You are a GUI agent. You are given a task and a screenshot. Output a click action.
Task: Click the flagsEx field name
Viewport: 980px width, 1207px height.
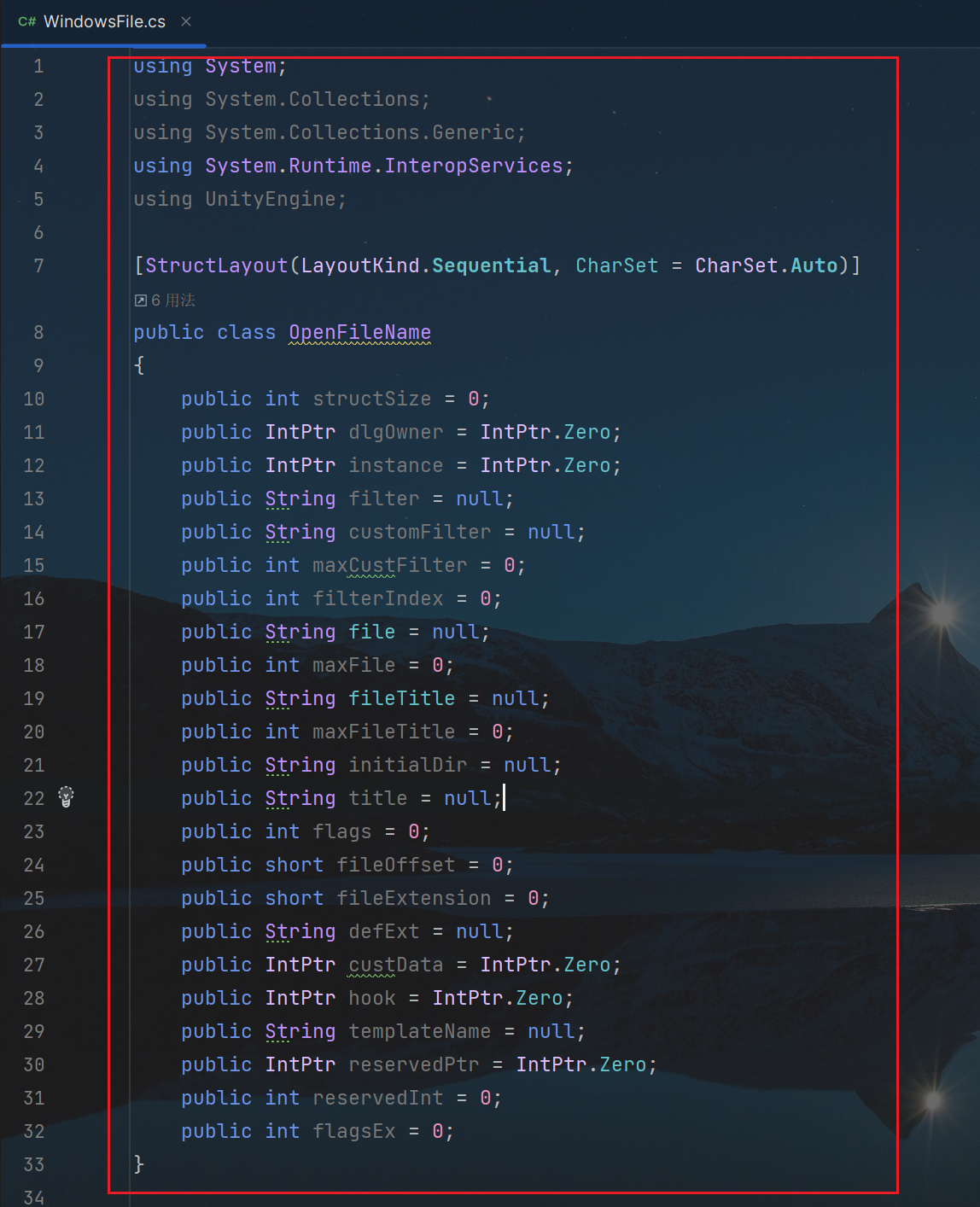pos(354,1131)
